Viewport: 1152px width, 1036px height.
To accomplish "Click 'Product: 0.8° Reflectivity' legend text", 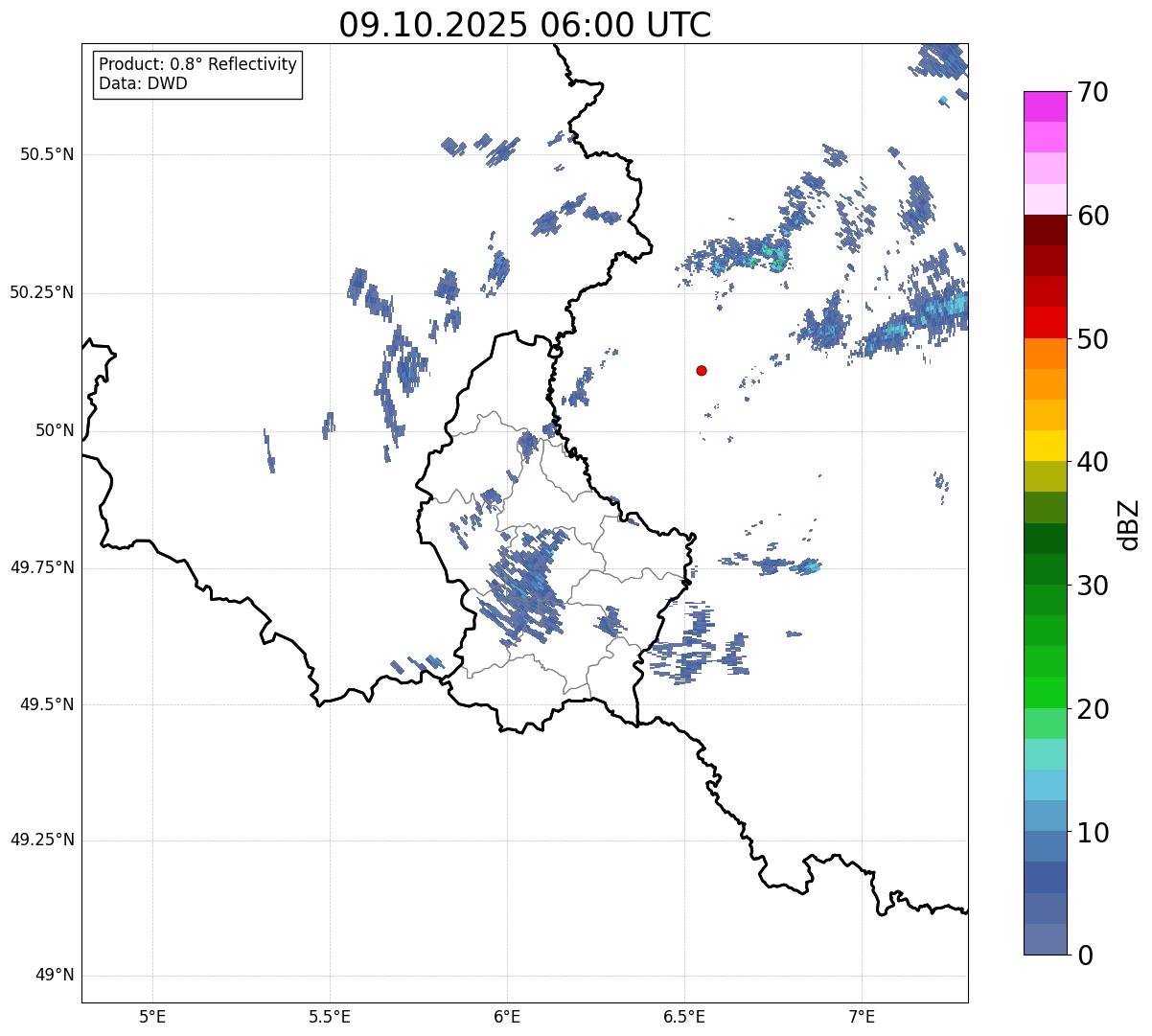I will [x=198, y=64].
